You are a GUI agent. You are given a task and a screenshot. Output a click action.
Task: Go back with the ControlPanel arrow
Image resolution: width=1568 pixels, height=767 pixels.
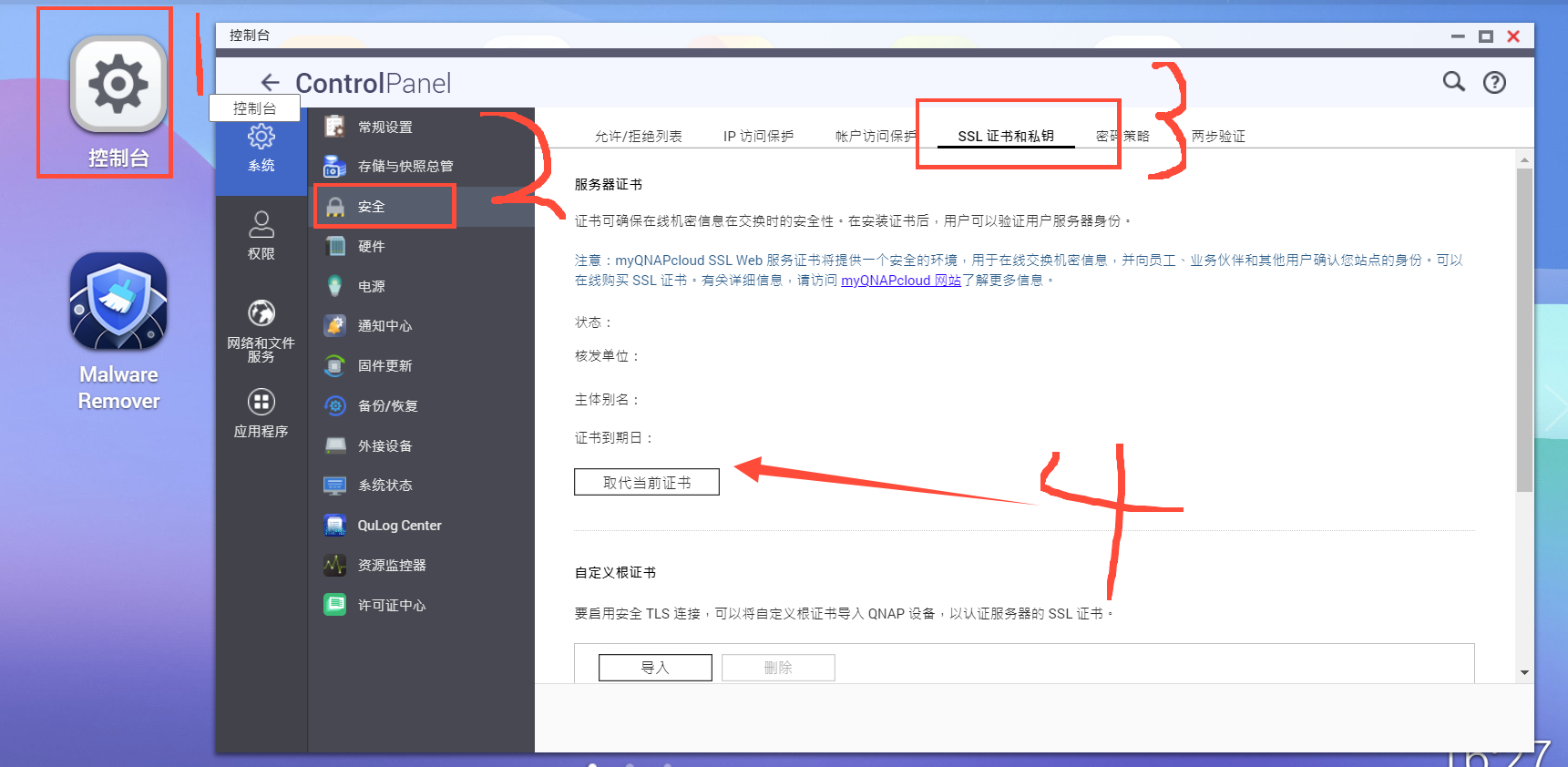click(x=270, y=83)
